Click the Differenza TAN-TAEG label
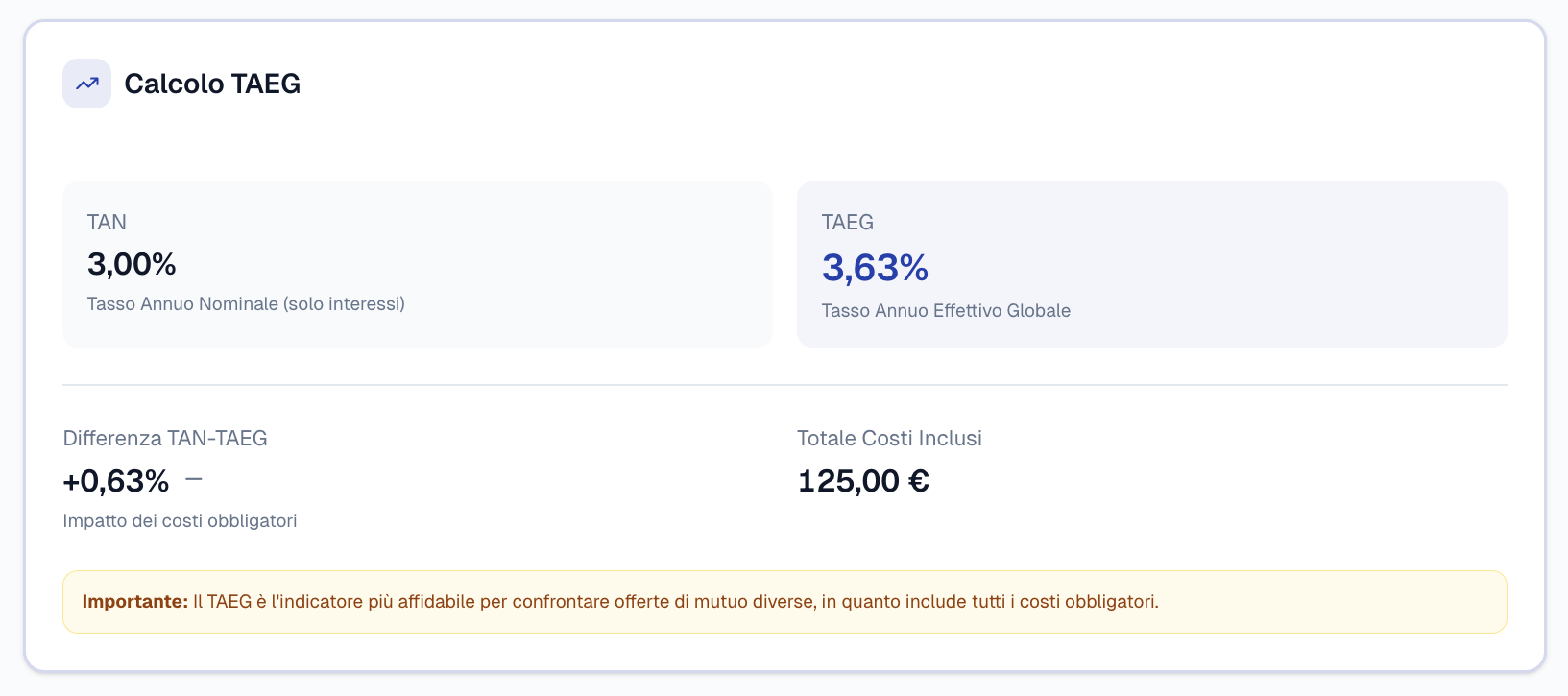 [165, 438]
